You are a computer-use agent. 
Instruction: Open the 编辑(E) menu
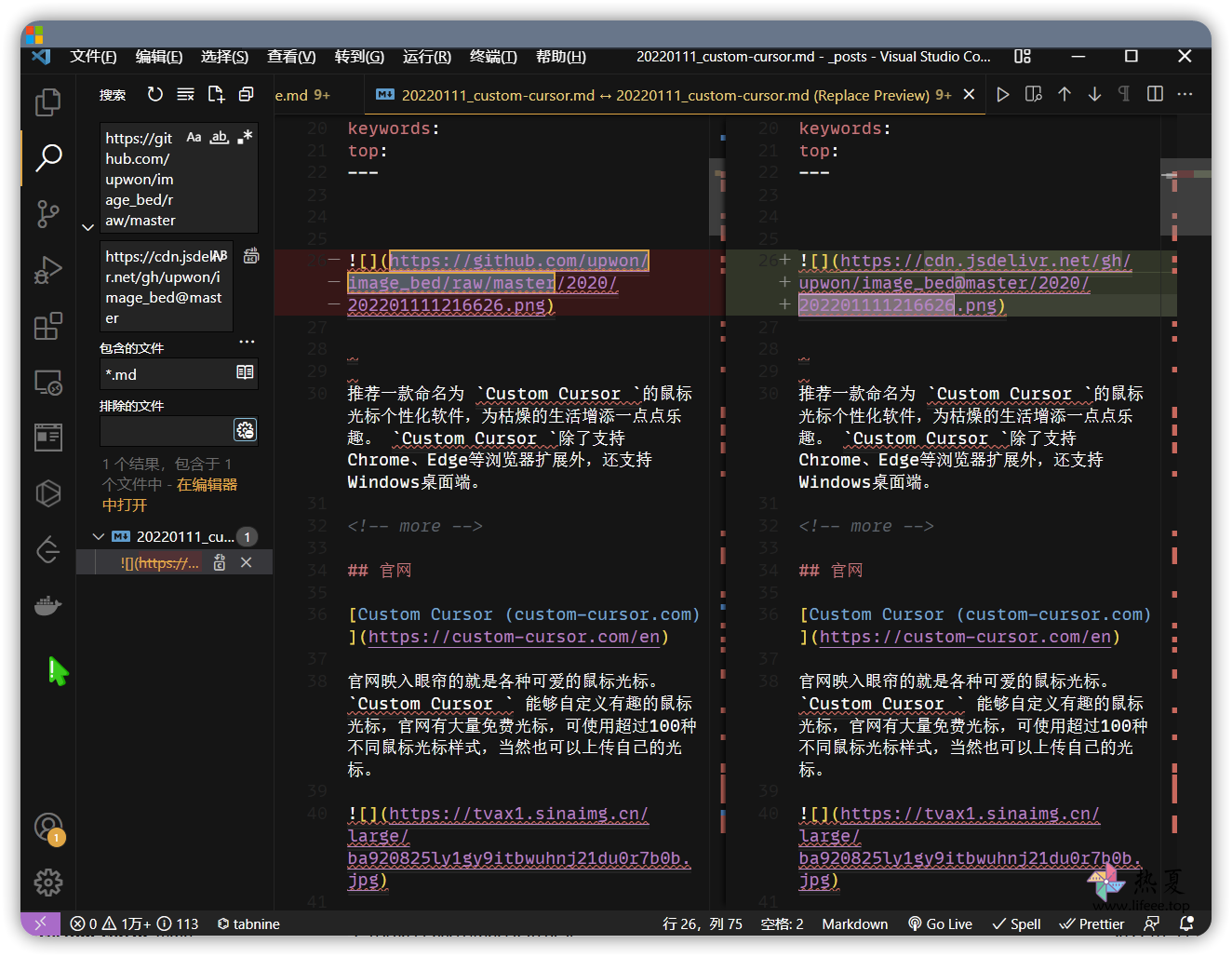click(x=159, y=56)
